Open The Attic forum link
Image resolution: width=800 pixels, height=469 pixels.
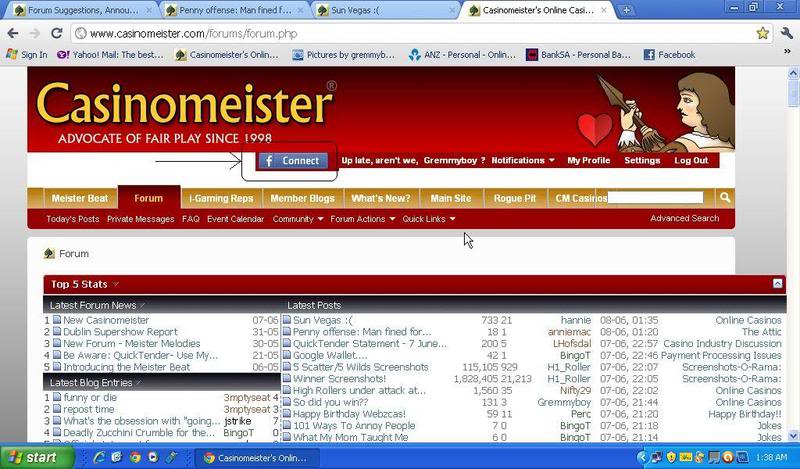point(761,332)
